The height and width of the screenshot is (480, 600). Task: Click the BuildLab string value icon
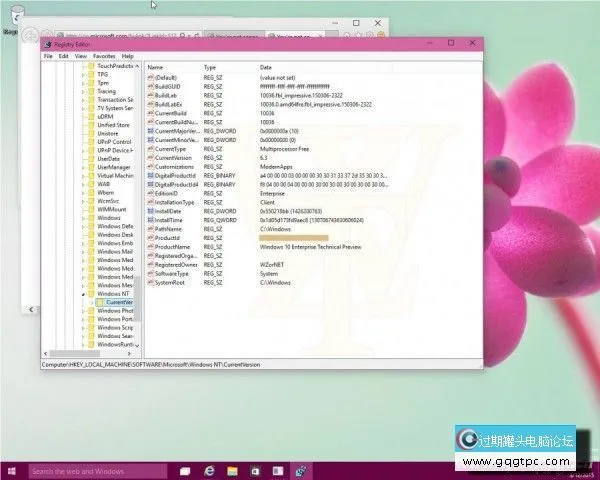point(151,95)
